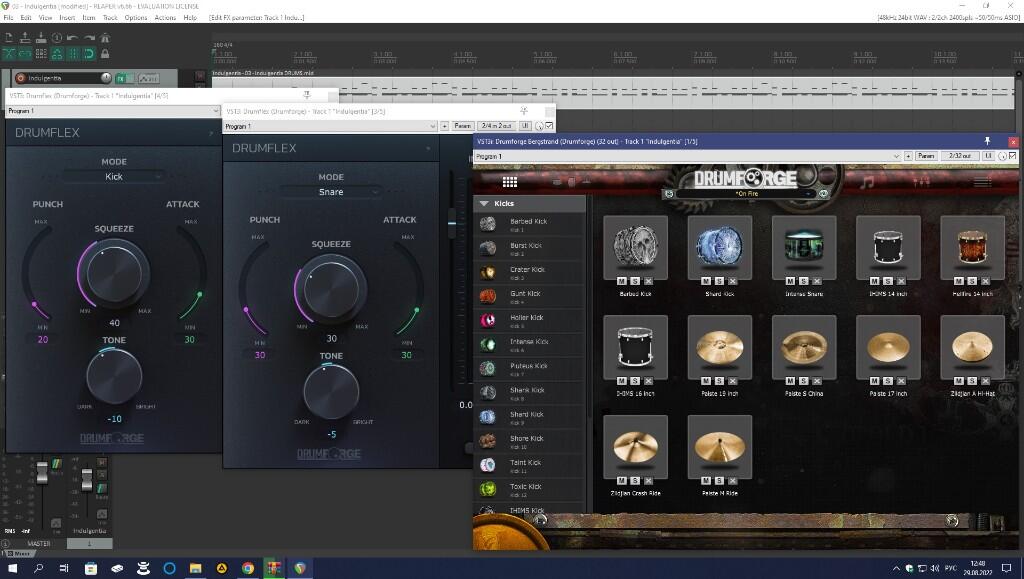Toggle the bypass checkbox in Drumforge Bergstrand window

point(1012,156)
